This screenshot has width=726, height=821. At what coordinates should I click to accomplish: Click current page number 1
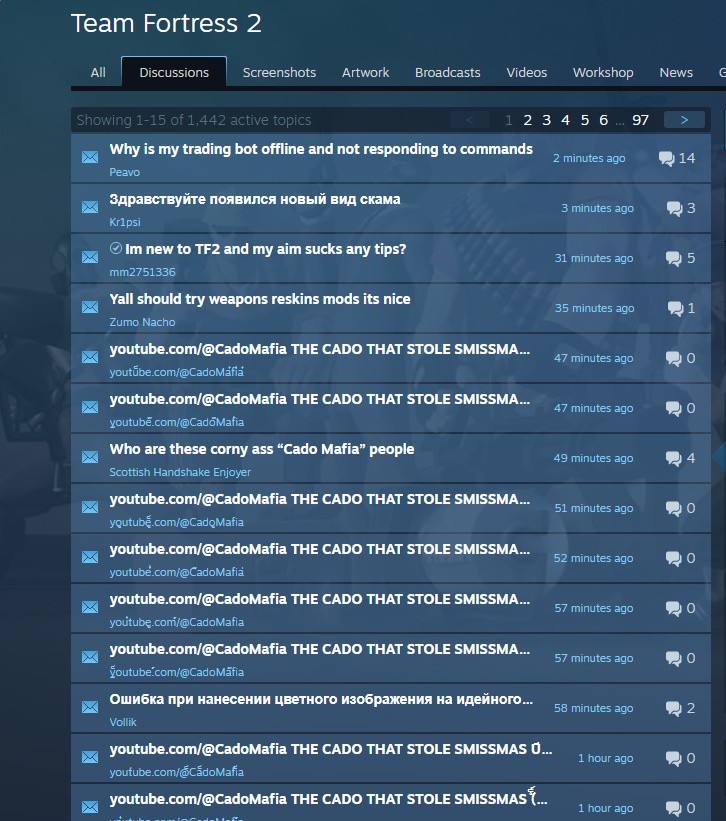[508, 120]
